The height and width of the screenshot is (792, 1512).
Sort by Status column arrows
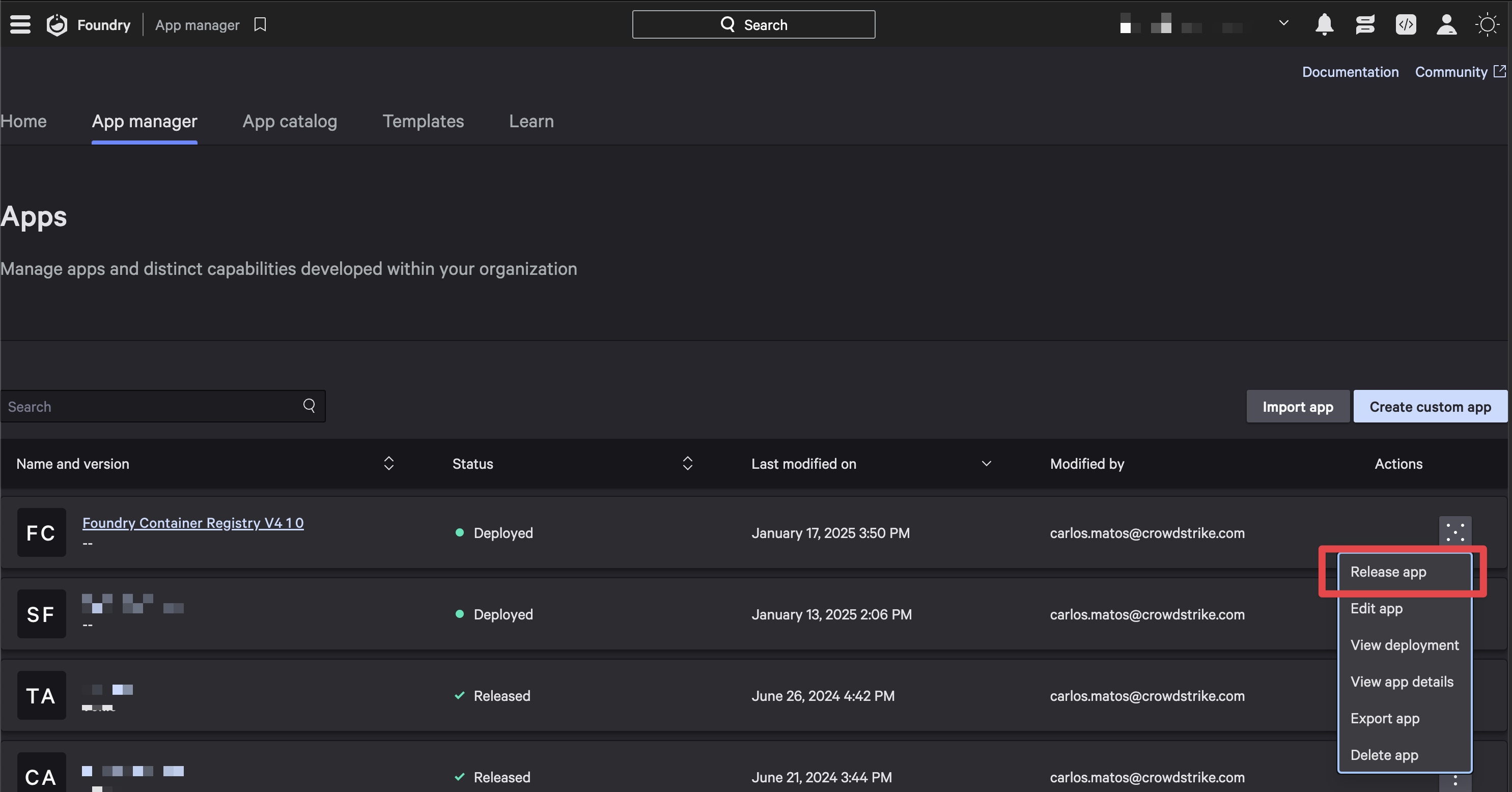point(687,464)
